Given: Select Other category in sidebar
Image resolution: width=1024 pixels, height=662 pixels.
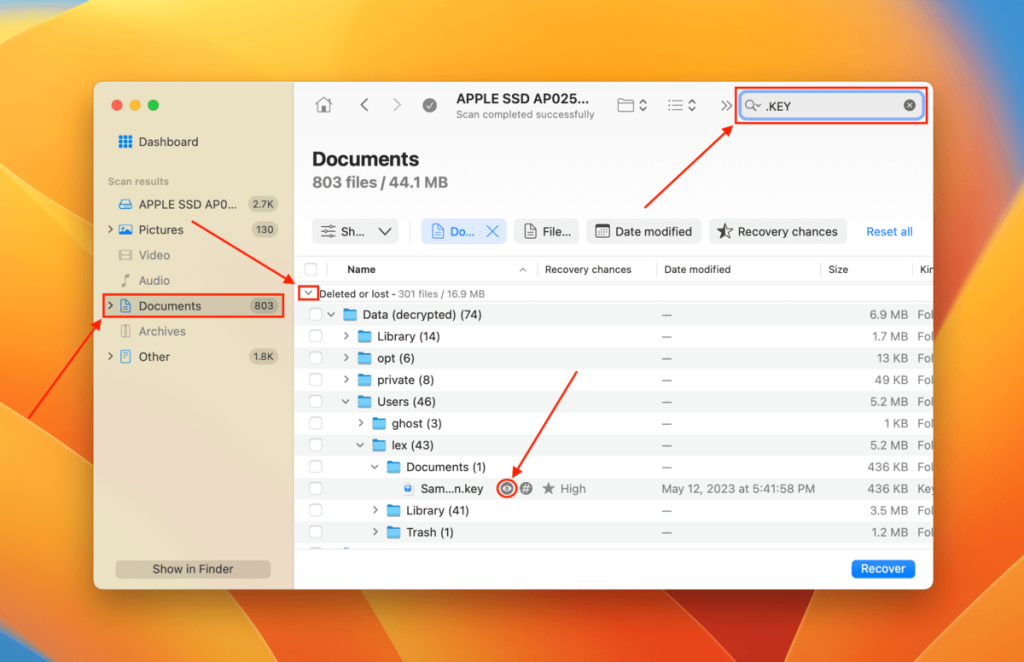Looking at the screenshot, I should (x=197, y=356).
